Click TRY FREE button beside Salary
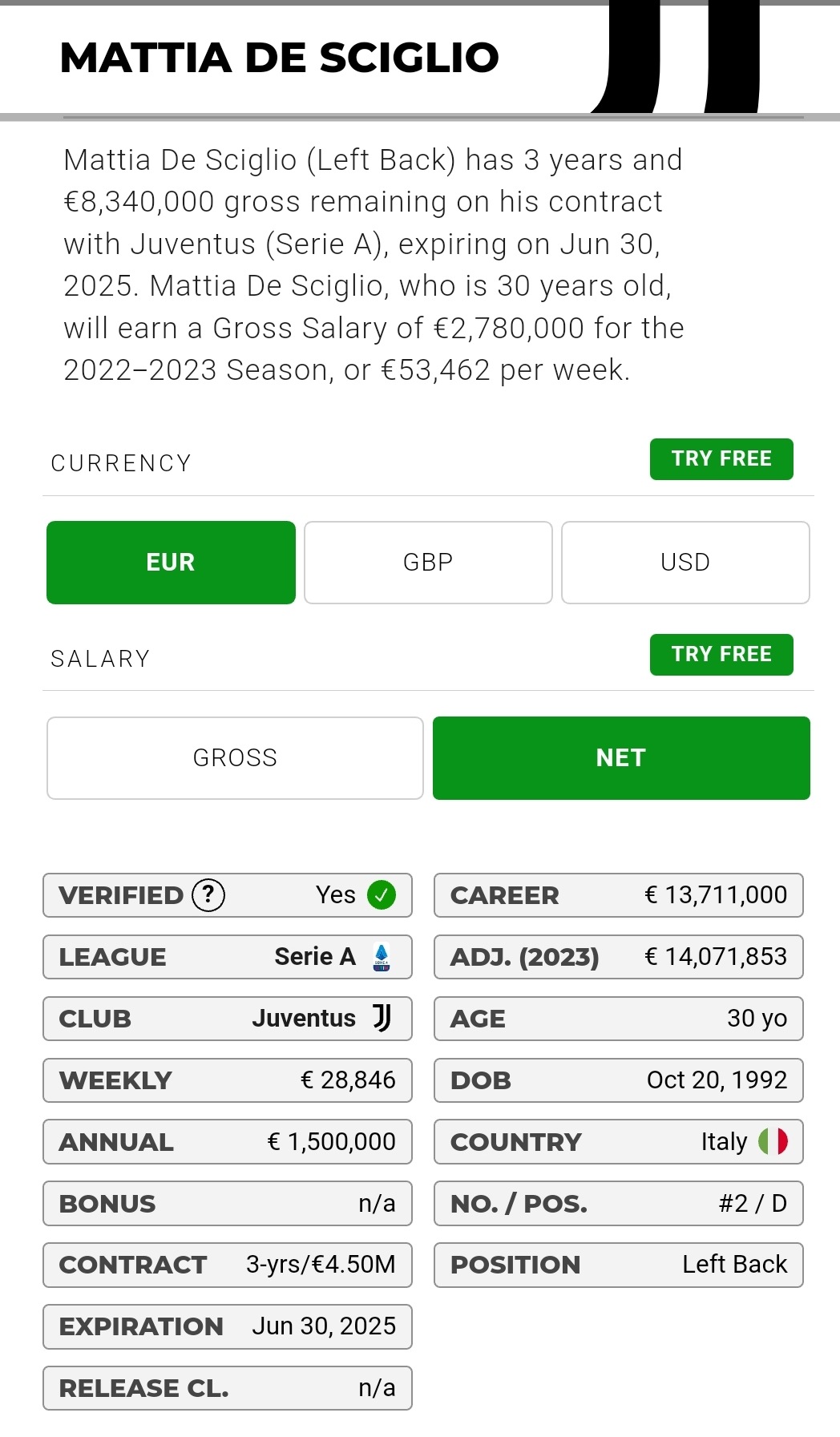The height and width of the screenshot is (1437, 840). [x=721, y=655]
